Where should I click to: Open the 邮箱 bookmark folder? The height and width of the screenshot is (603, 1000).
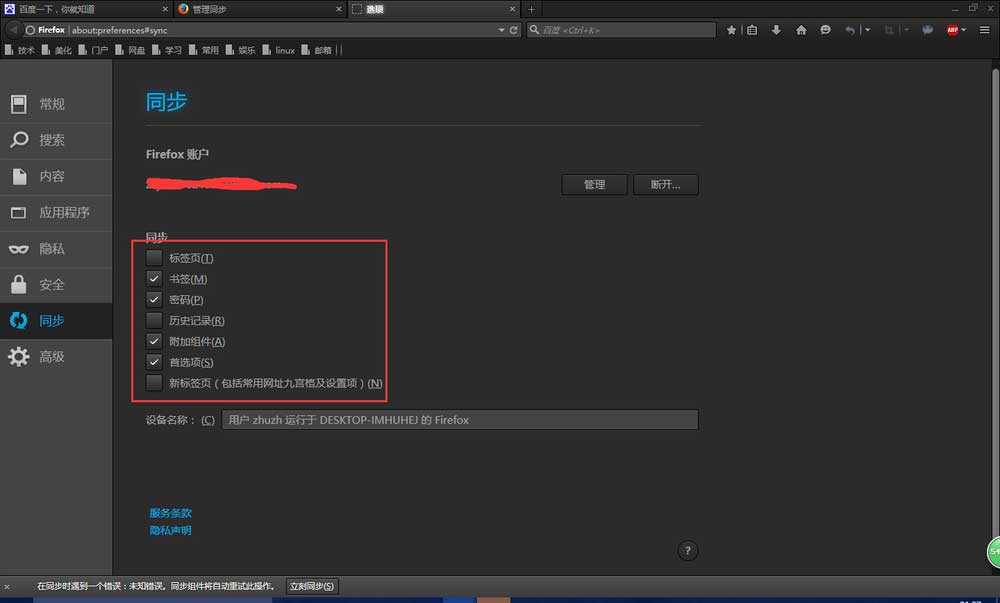316,50
